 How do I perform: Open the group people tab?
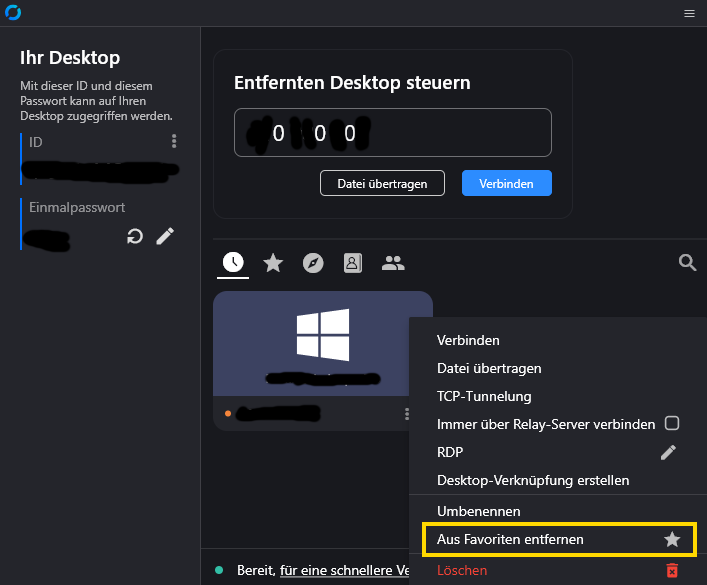click(393, 263)
